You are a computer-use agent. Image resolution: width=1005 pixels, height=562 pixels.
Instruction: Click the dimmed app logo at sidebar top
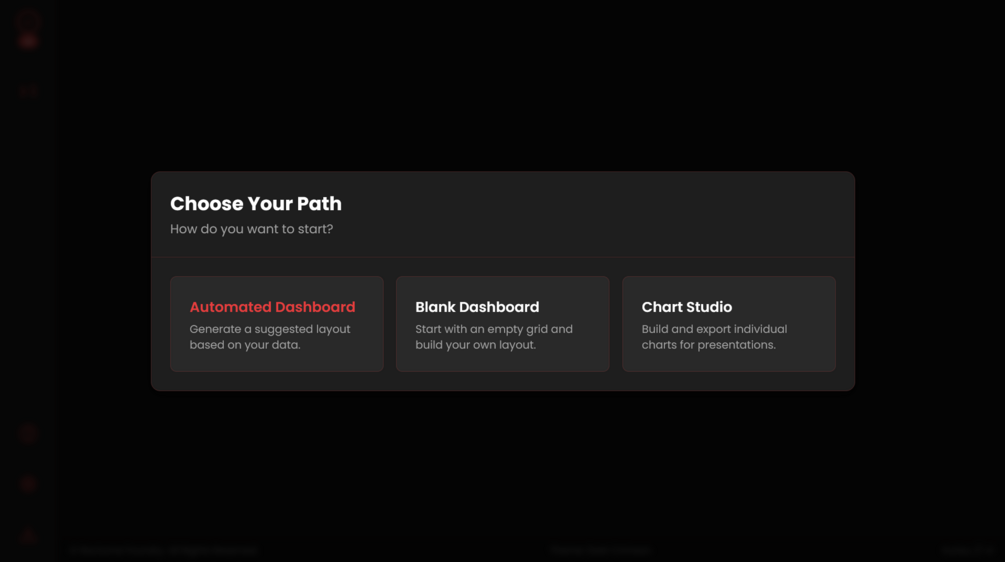28,17
